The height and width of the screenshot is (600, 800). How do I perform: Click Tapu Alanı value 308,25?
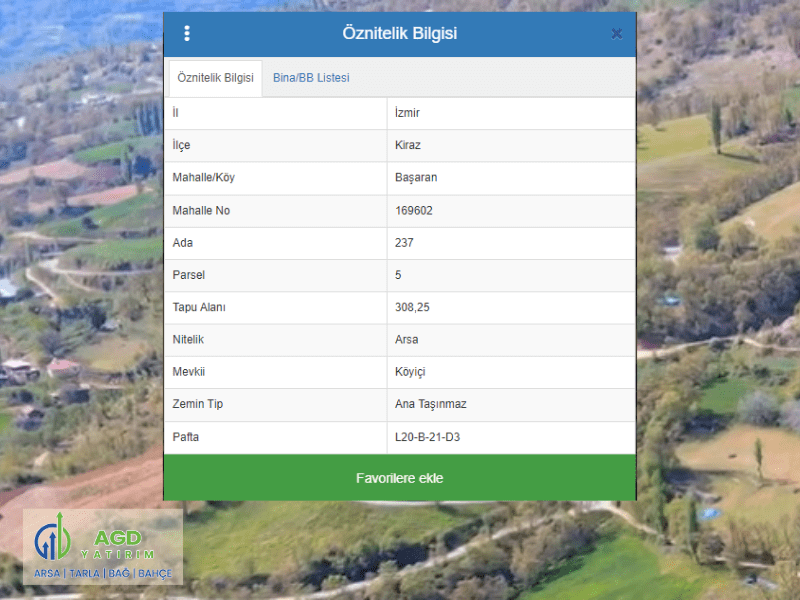click(412, 307)
